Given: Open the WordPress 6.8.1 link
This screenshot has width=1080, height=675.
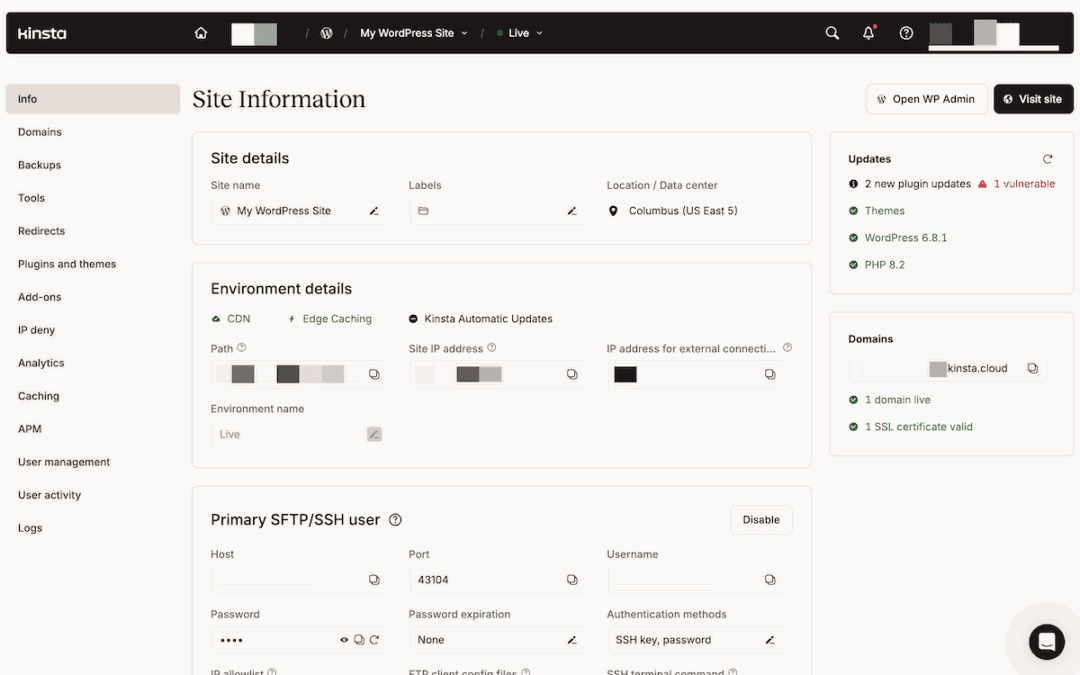Looking at the screenshot, I should [906, 238].
